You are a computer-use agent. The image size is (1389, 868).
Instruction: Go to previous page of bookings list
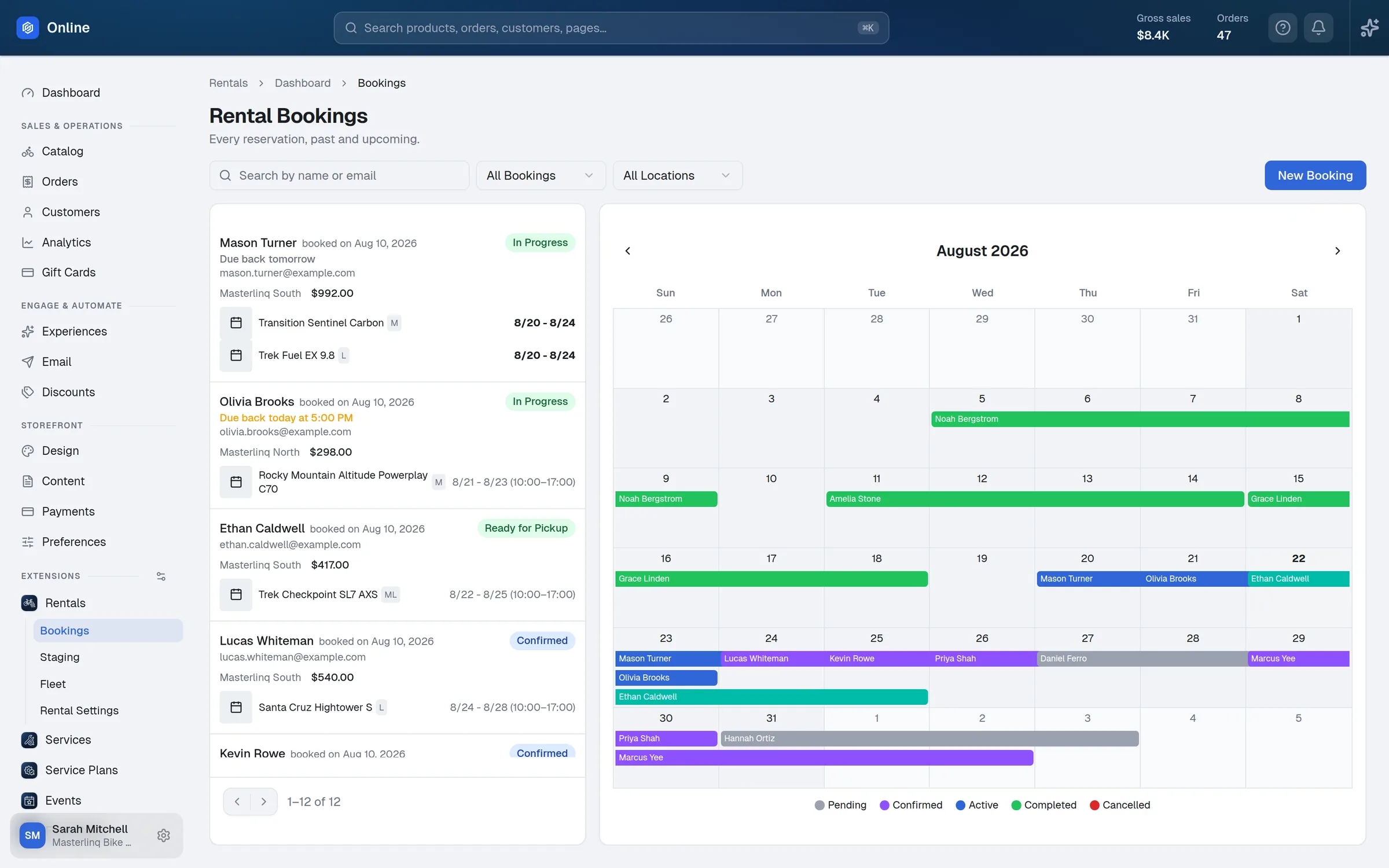[x=237, y=801]
